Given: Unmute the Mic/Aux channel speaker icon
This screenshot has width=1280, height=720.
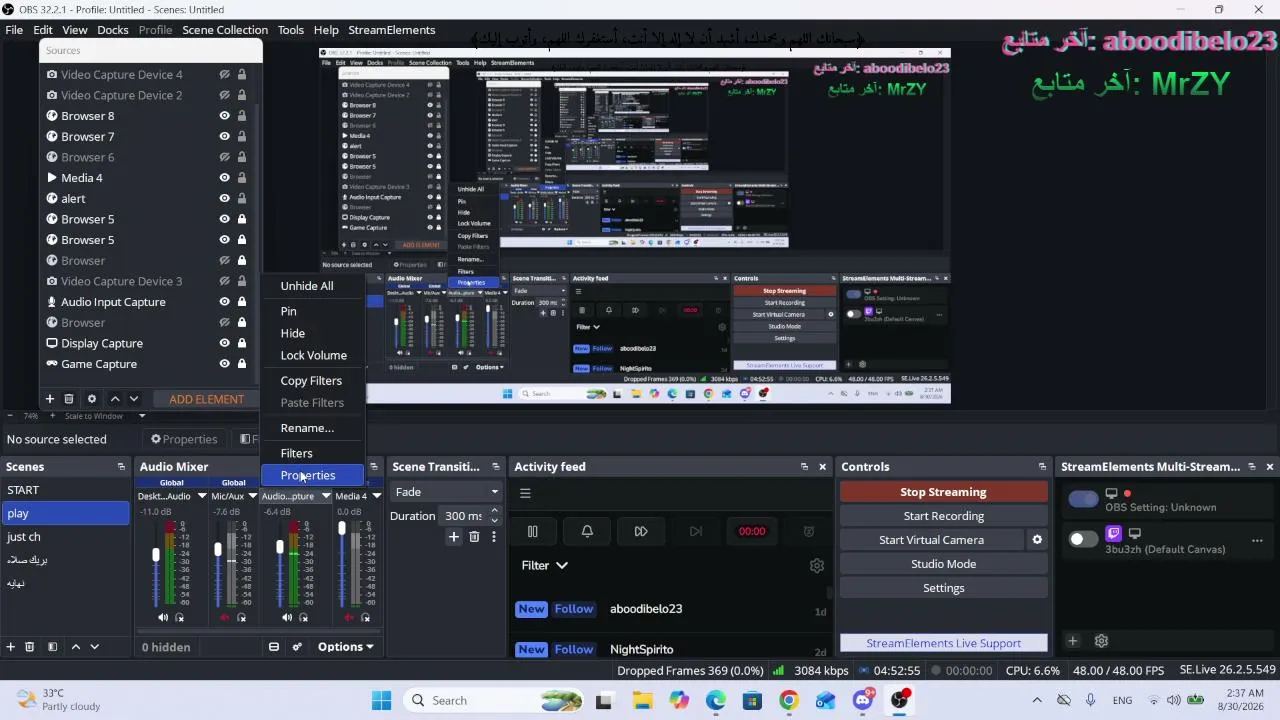Looking at the screenshot, I should pyautogui.click(x=225, y=618).
